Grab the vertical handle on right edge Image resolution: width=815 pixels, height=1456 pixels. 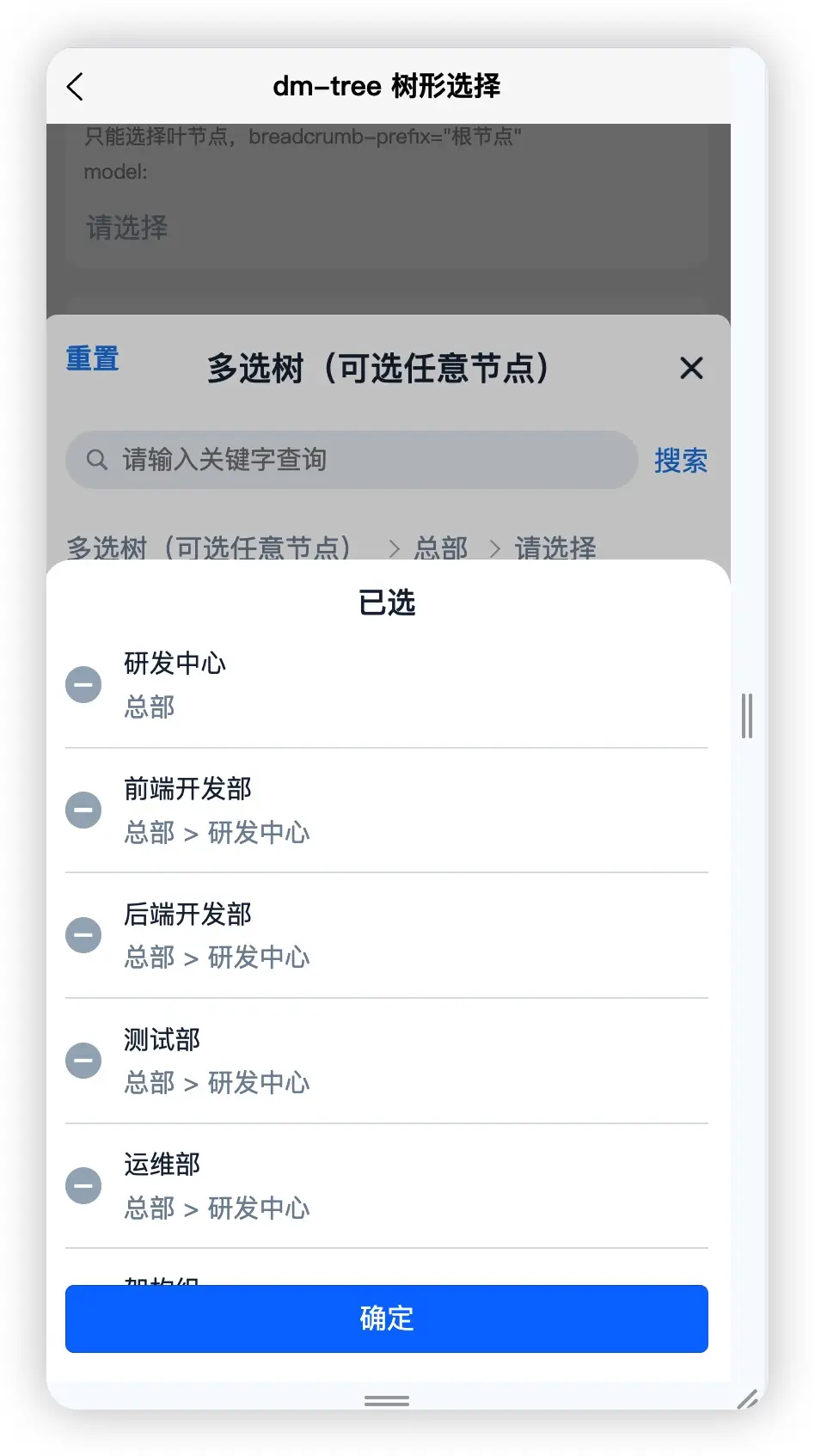tap(747, 715)
